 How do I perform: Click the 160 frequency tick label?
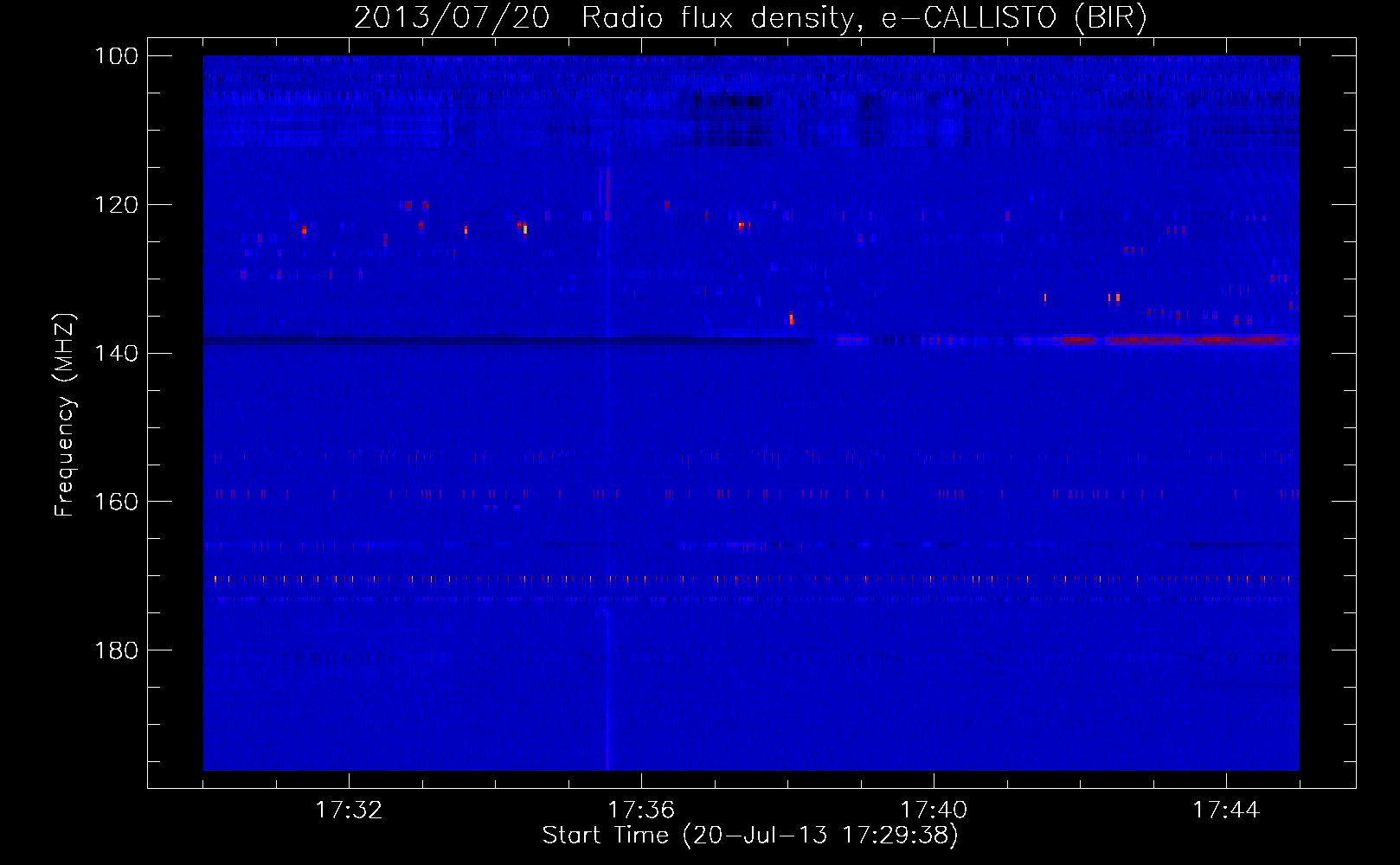pos(116,502)
